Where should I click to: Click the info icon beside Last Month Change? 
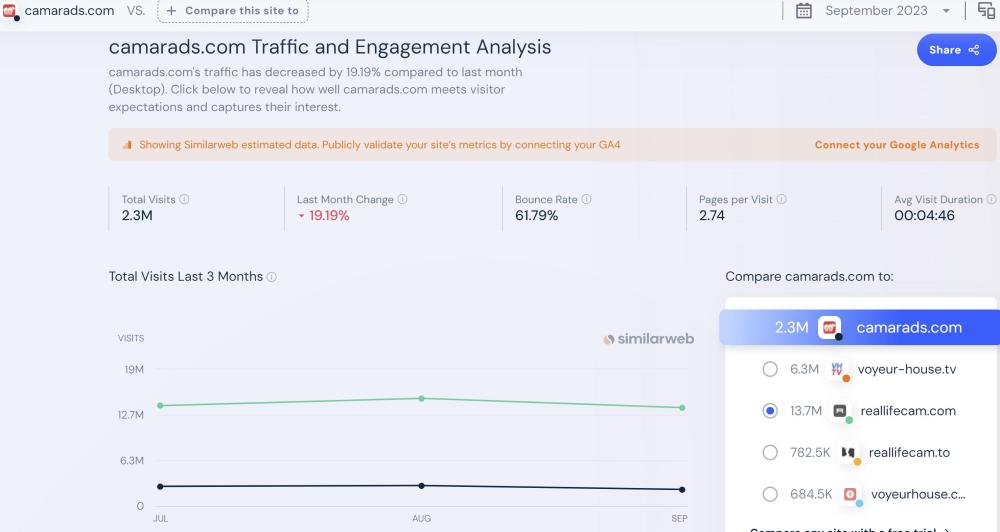403,200
